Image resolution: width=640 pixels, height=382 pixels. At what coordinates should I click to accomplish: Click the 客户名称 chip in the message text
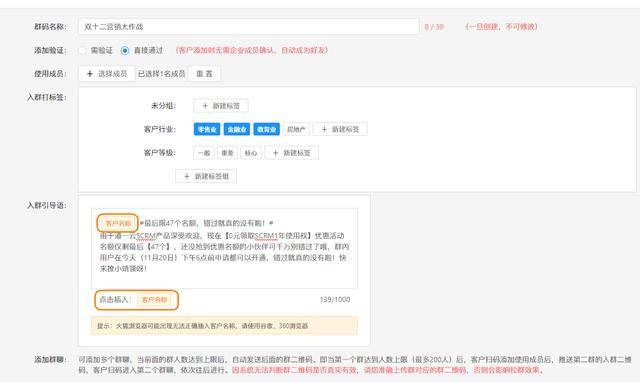[x=118, y=223]
